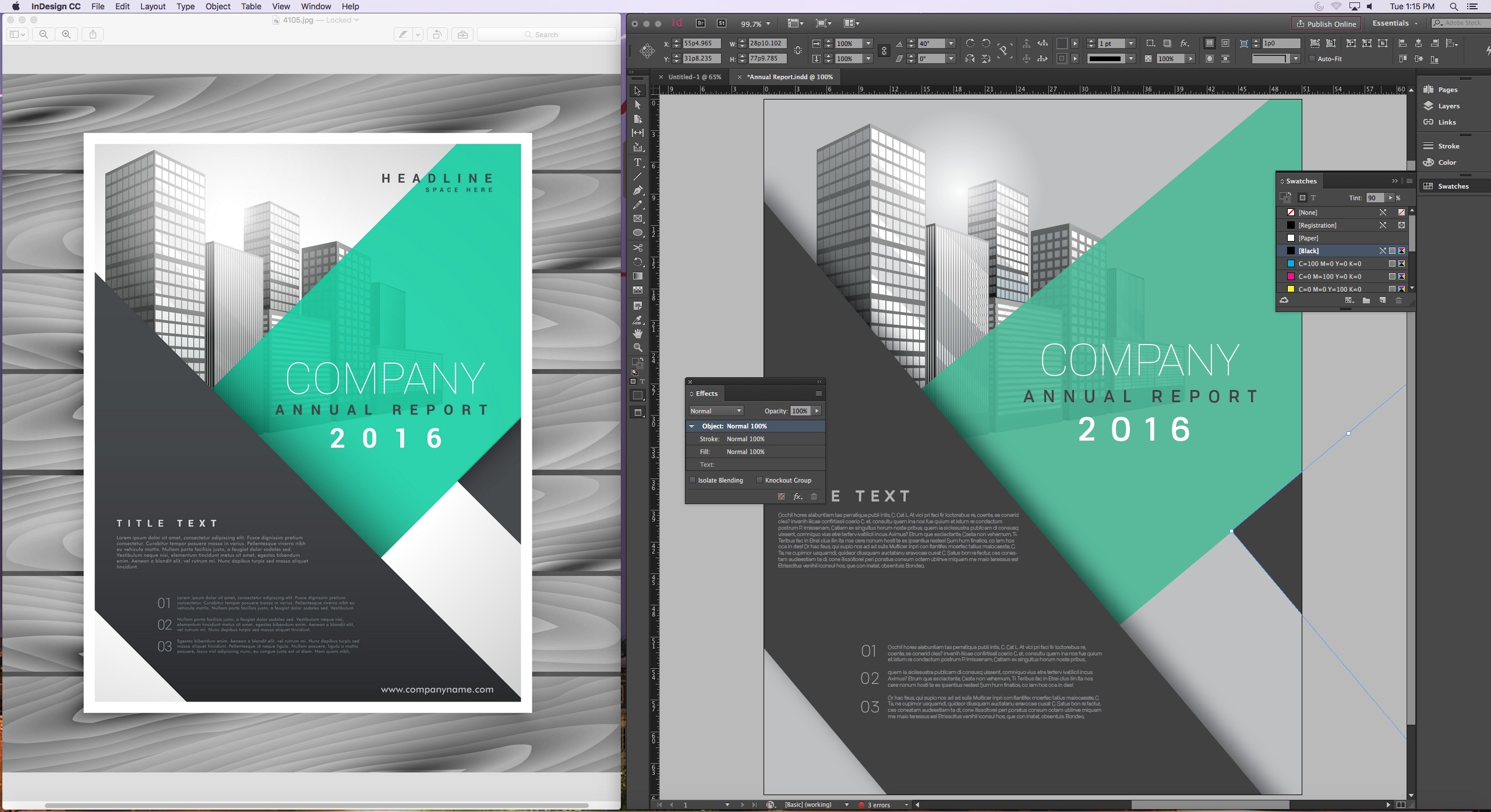The width and height of the screenshot is (1491, 812).
Task: Select the Zoom tool in the toolbox
Action: pyautogui.click(x=638, y=348)
